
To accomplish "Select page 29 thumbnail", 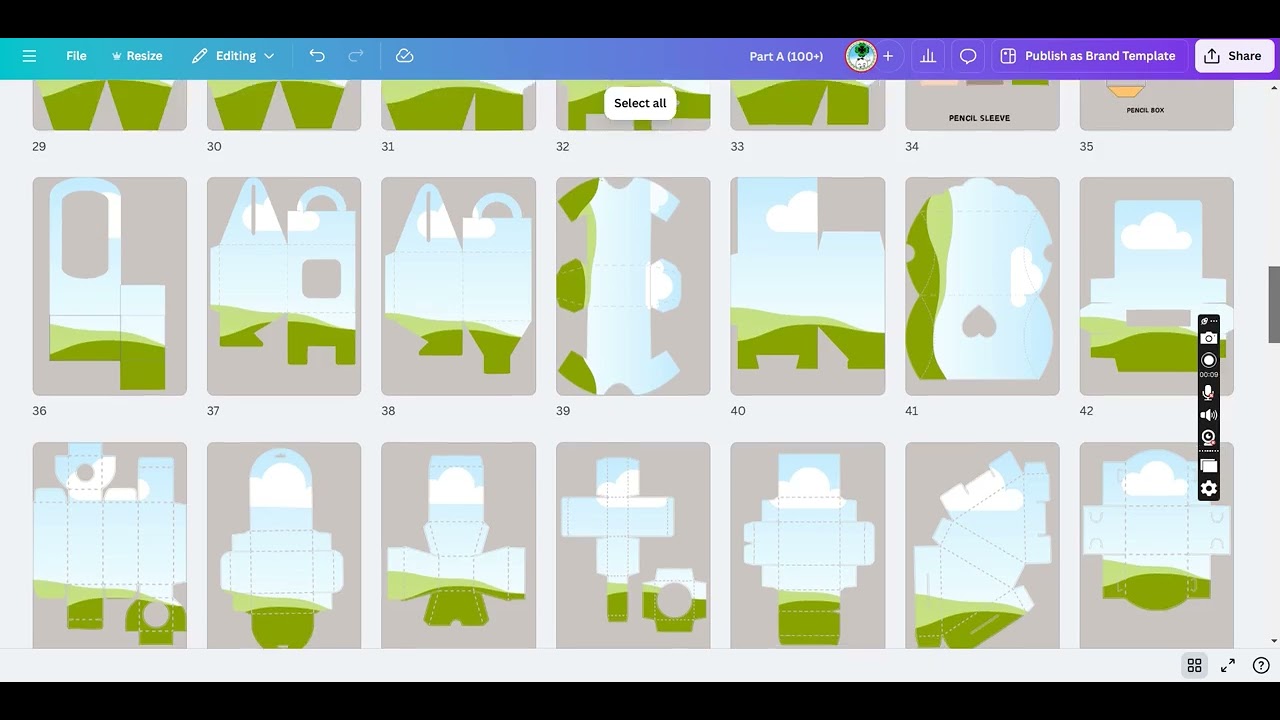I will click(110, 105).
